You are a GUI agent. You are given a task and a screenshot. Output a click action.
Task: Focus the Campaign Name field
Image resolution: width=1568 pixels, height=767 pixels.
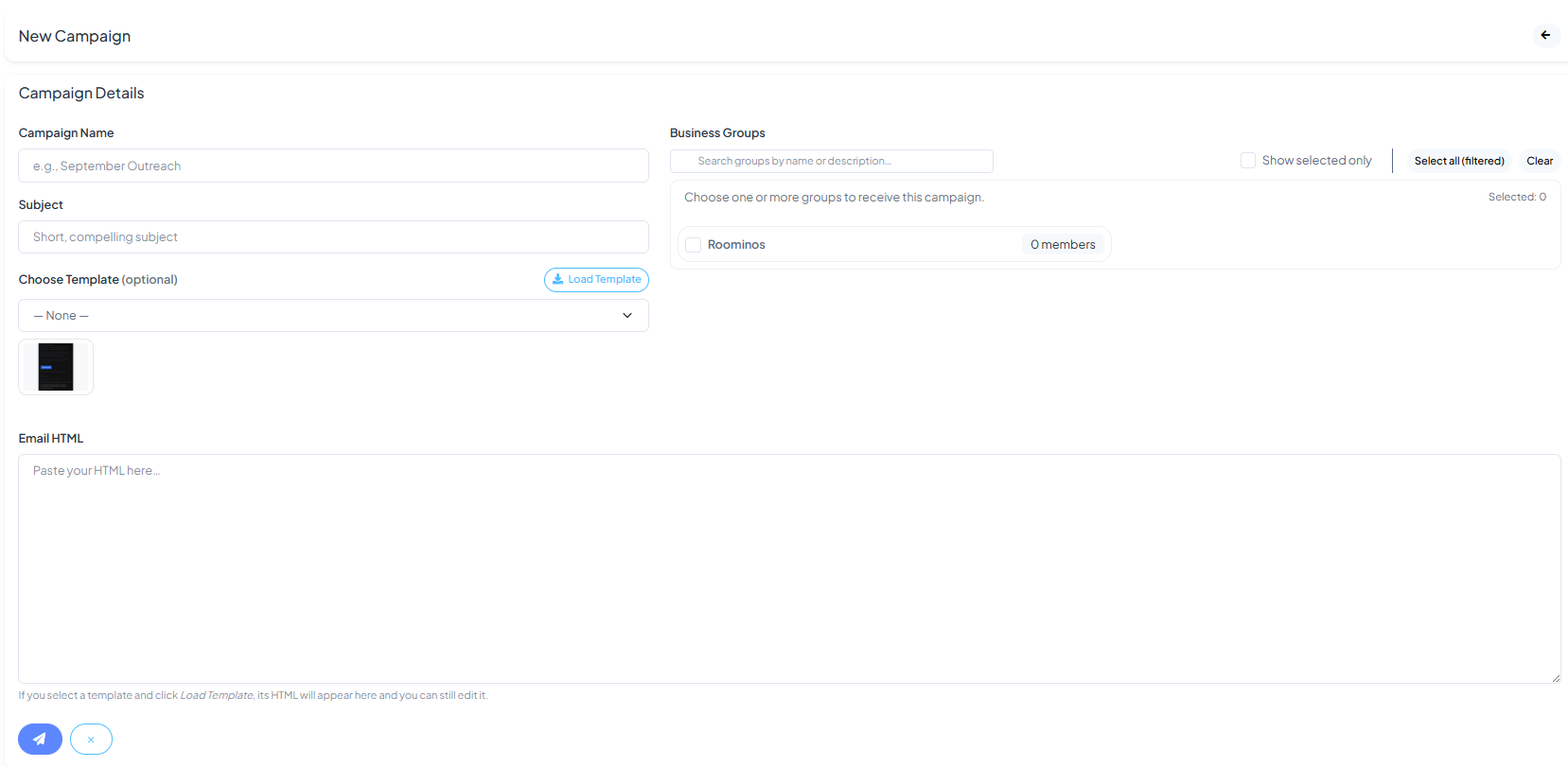tap(333, 166)
